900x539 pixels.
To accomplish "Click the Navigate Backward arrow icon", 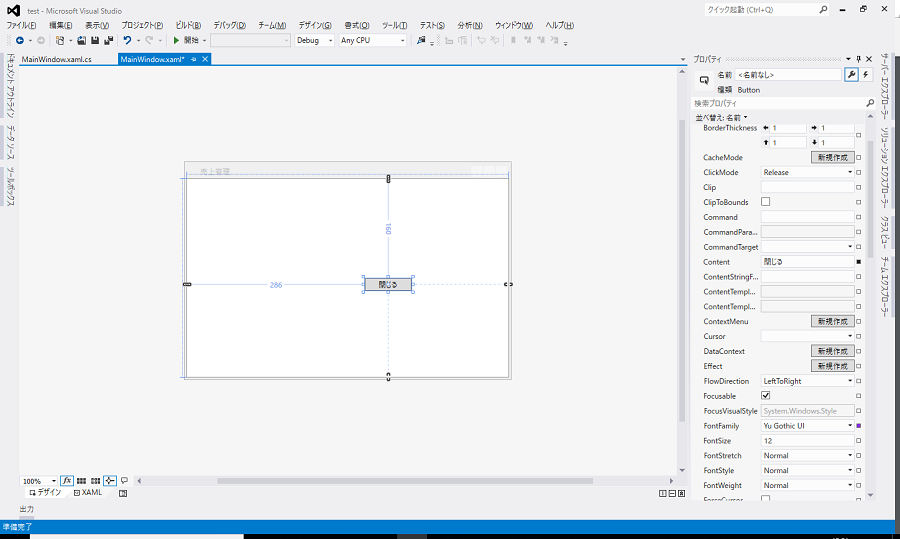I will (20, 40).
